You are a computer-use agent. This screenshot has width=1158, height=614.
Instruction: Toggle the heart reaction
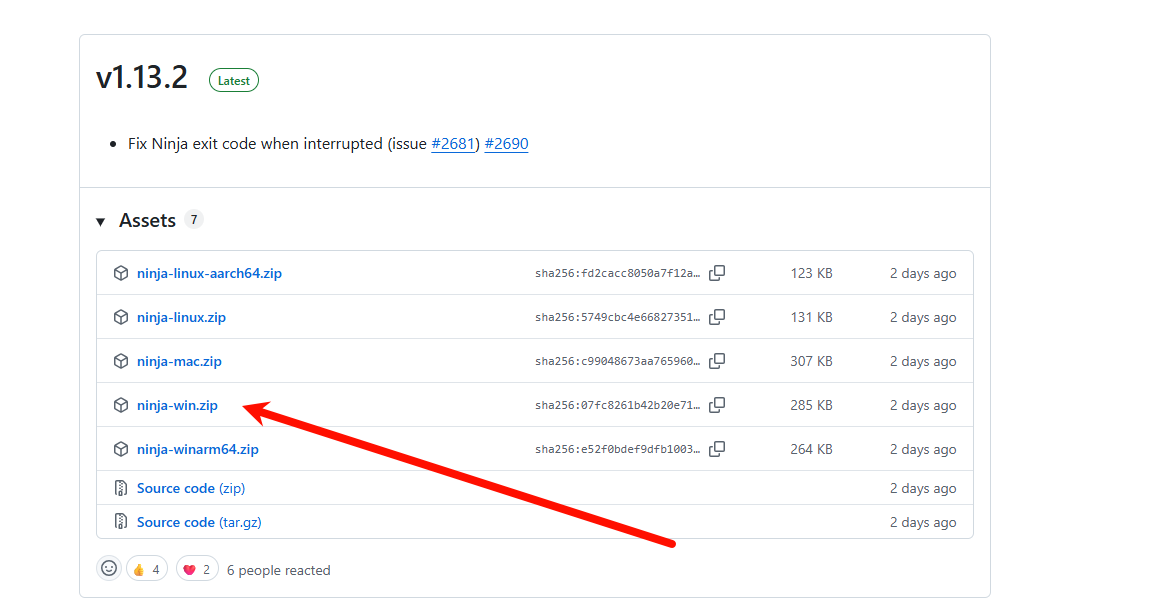197,569
